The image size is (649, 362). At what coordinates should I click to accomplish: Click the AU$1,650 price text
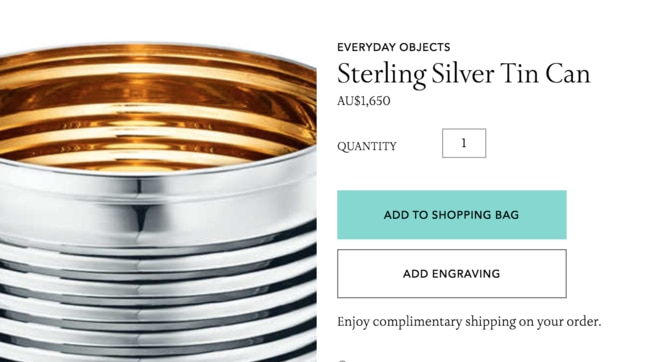[x=363, y=101]
